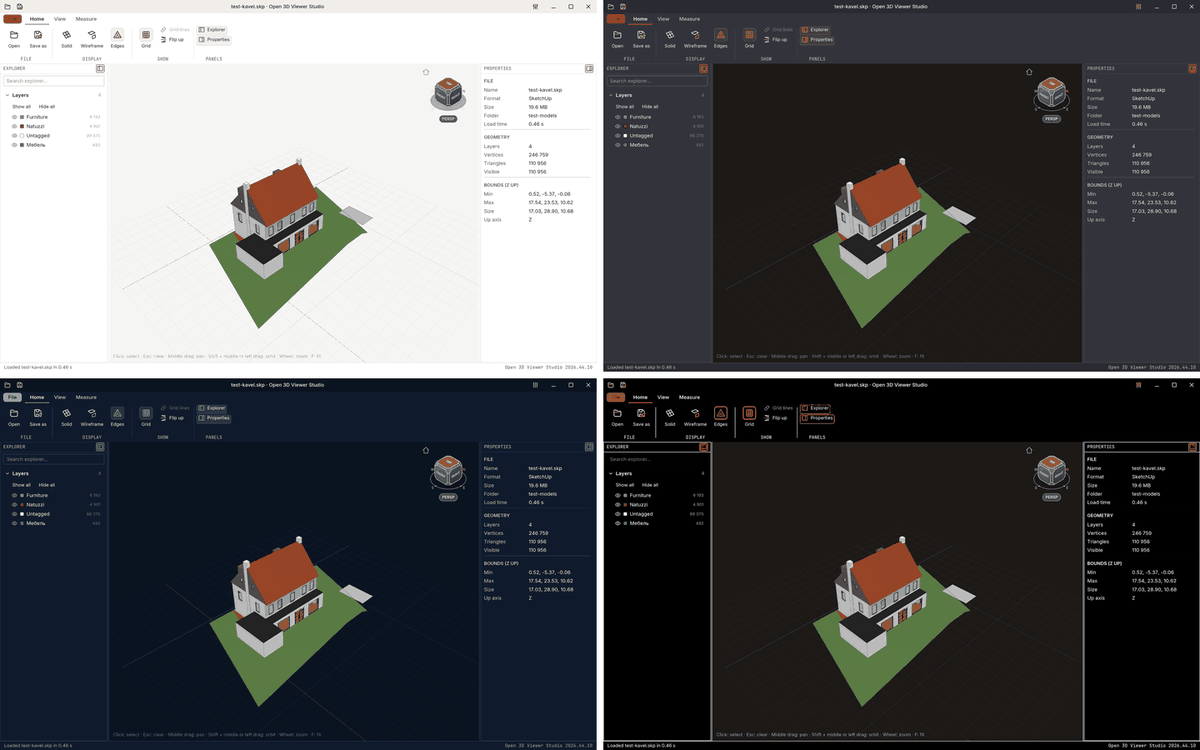Toggle Edges display in light theme window
This screenshot has width=1200, height=750.
(x=117, y=39)
